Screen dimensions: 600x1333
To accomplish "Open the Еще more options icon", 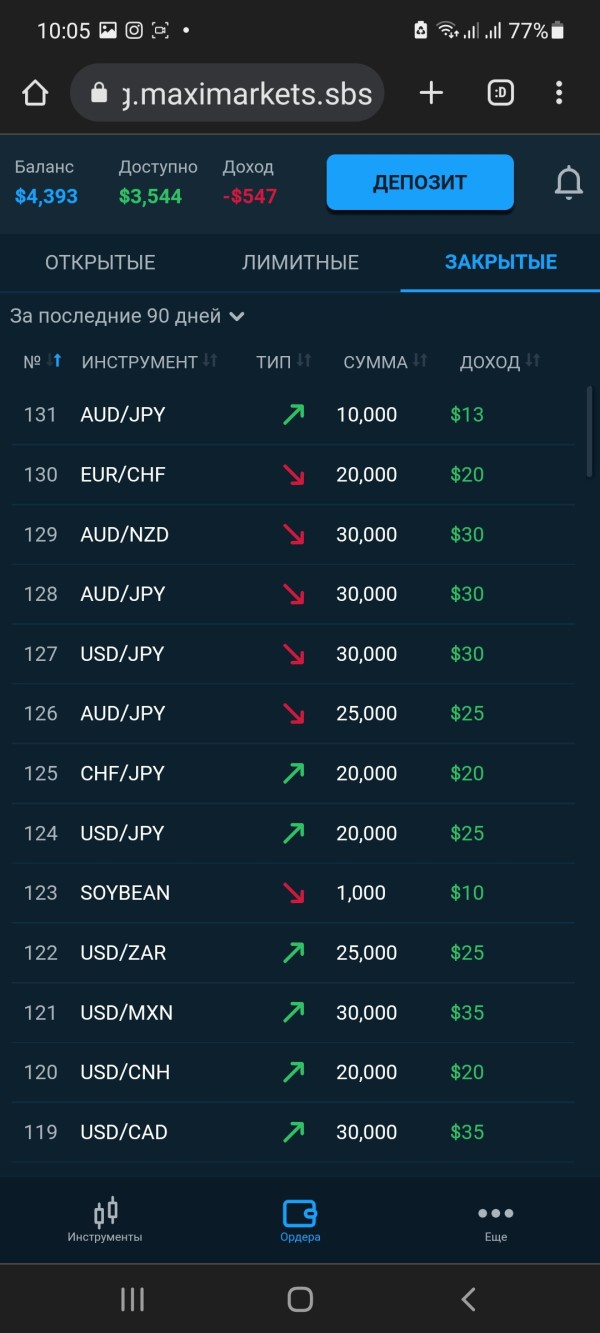I will [x=495, y=1213].
